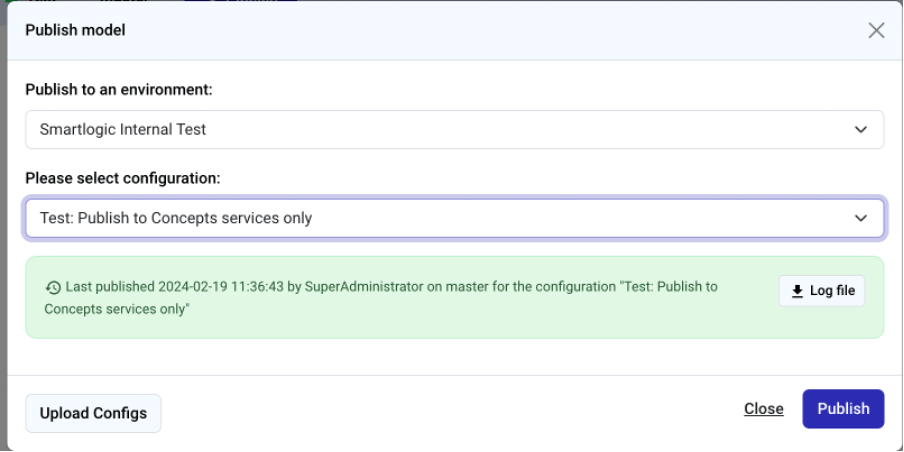Click the download arrow icon on Log file

click(x=797, y=291)
